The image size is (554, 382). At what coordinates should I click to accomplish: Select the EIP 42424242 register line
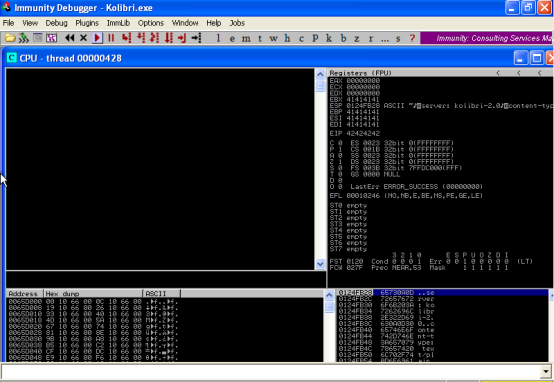click(x=355, y=134)
